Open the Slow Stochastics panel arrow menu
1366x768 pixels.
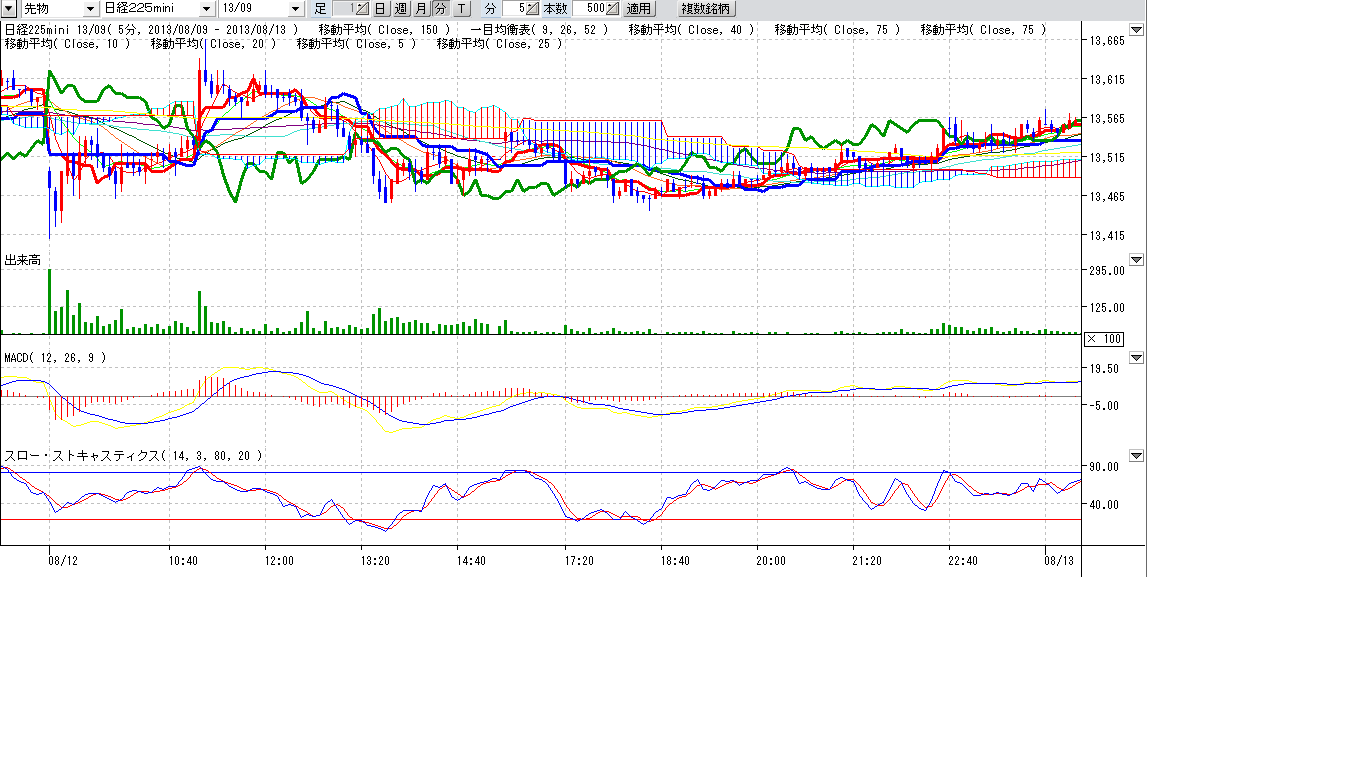tap(1136, 456)
